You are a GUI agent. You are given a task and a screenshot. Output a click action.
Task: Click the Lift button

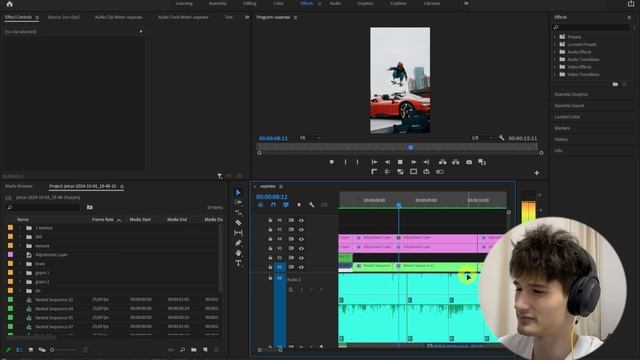pyautogui.click(x=442, y=162)
